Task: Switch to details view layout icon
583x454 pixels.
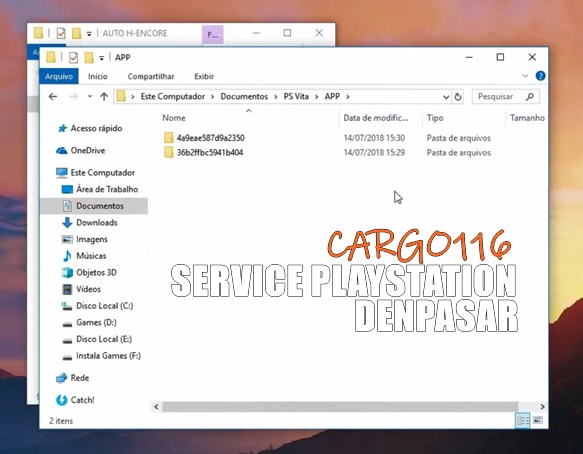Action: (x=523, y=421)
